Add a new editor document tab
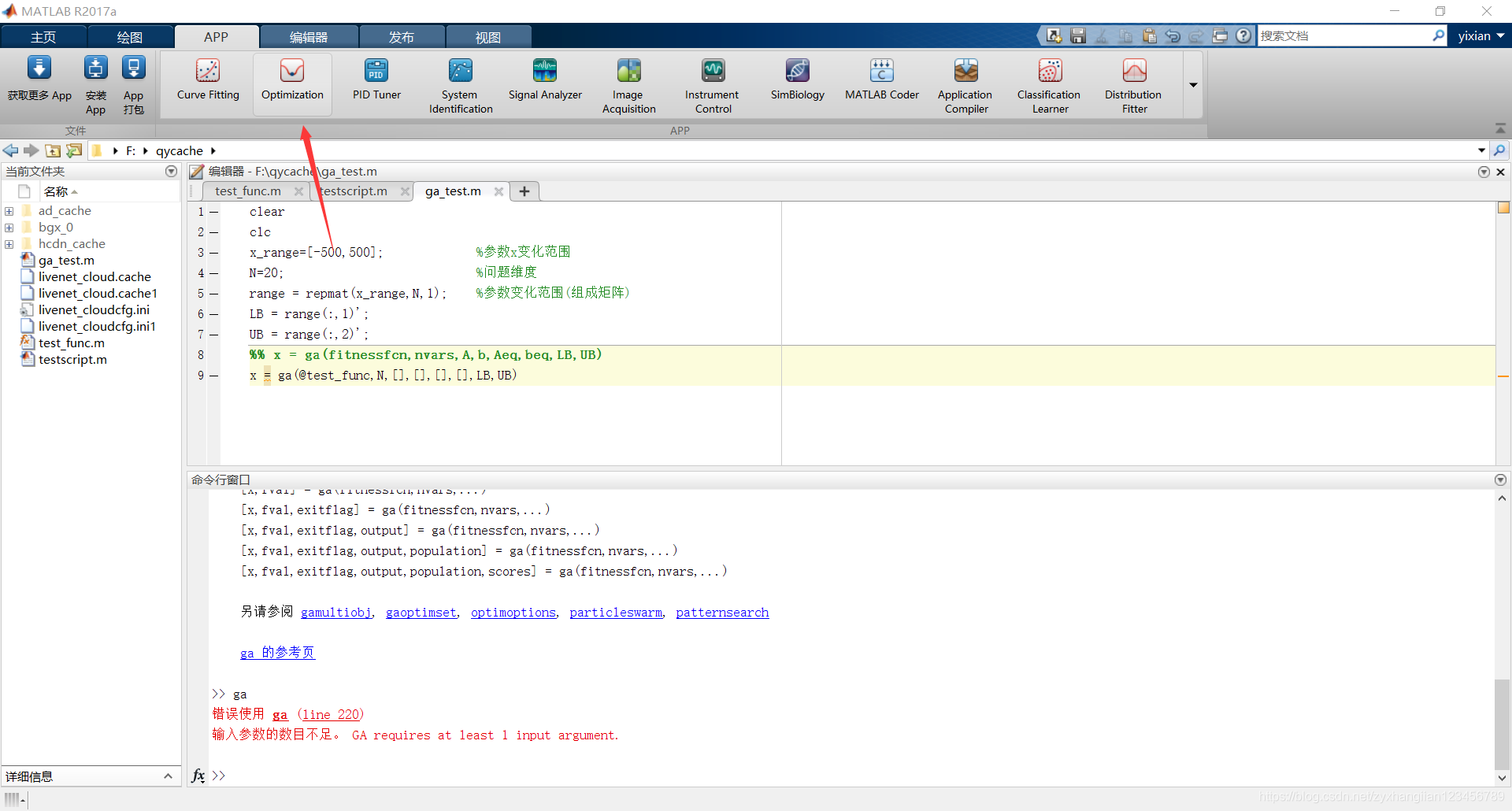Screen dimensions: 1512x811 click(524, 191)
